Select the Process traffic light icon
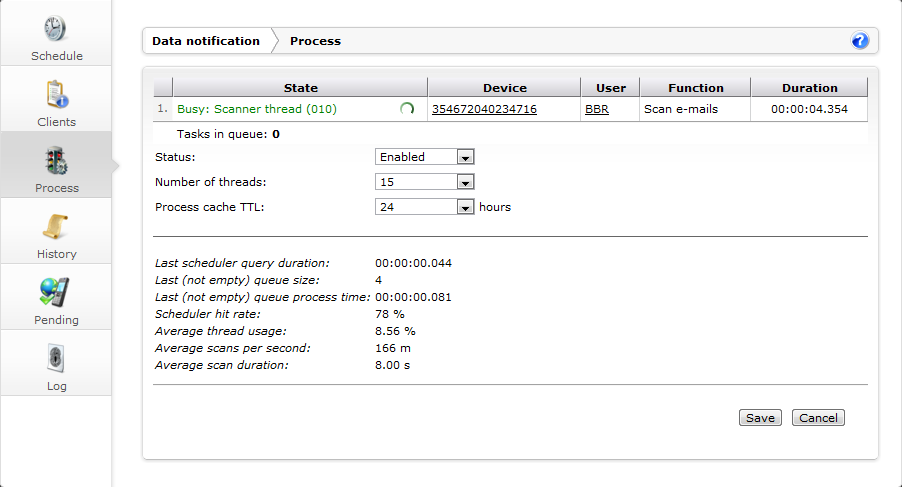 (x=56, y=161)
